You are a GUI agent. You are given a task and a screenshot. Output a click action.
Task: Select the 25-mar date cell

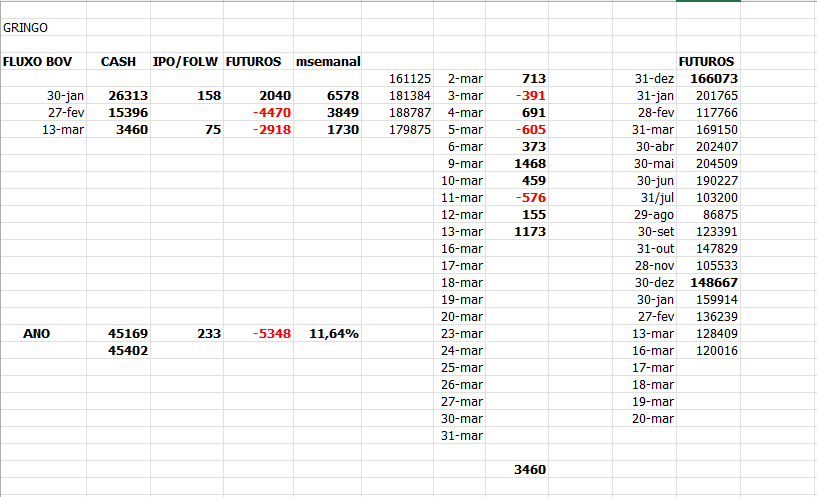click(x=460, y=368)
